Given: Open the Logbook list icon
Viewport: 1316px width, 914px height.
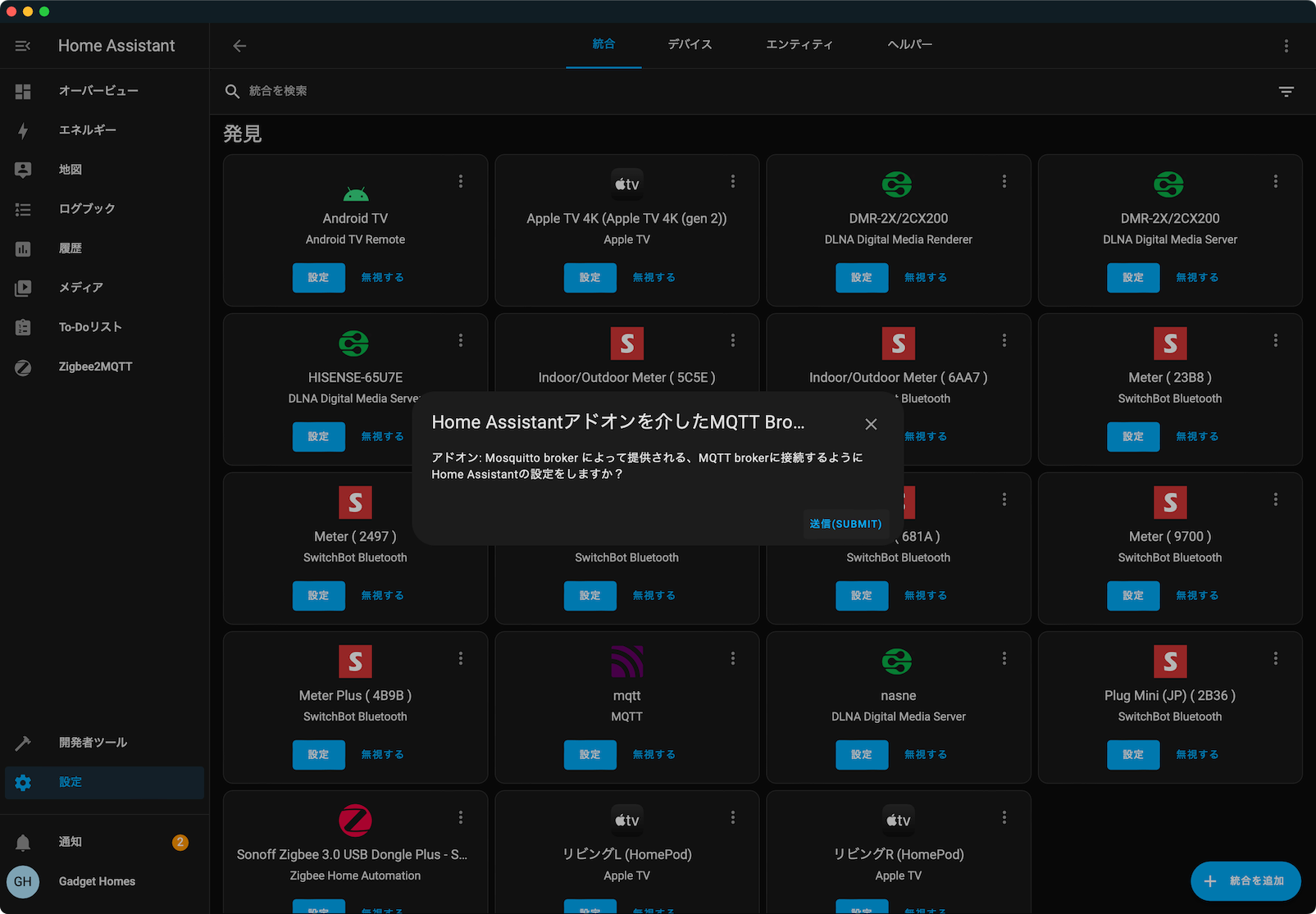Looking at the screenshot, I should [x=23, y=209].
